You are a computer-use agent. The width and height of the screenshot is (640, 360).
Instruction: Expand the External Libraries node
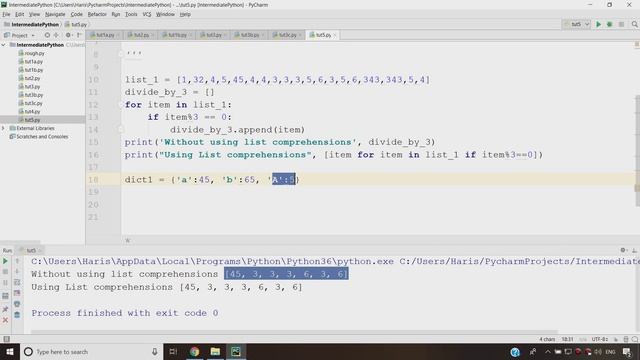(x=4, y=128)
